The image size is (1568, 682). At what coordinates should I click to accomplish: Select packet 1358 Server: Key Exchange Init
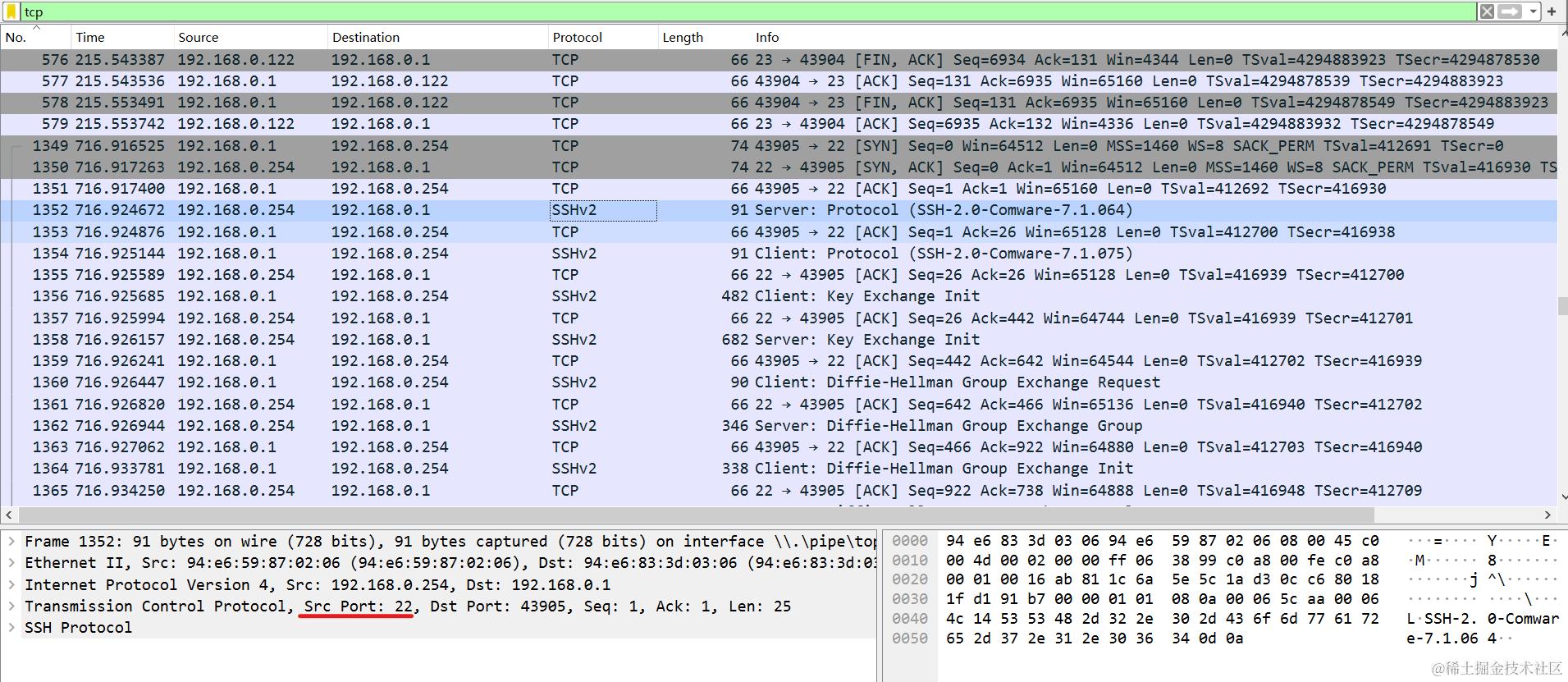click(779, 340)
